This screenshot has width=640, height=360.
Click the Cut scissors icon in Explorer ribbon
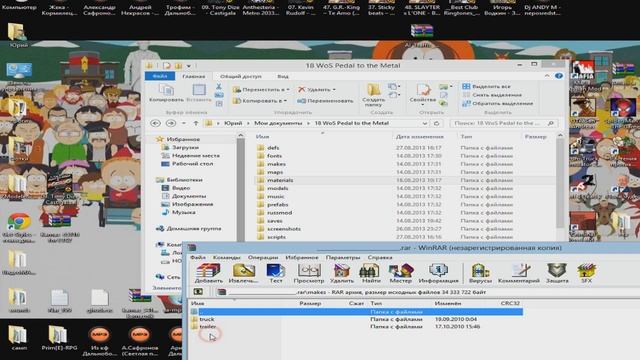(x=219, y=87)
